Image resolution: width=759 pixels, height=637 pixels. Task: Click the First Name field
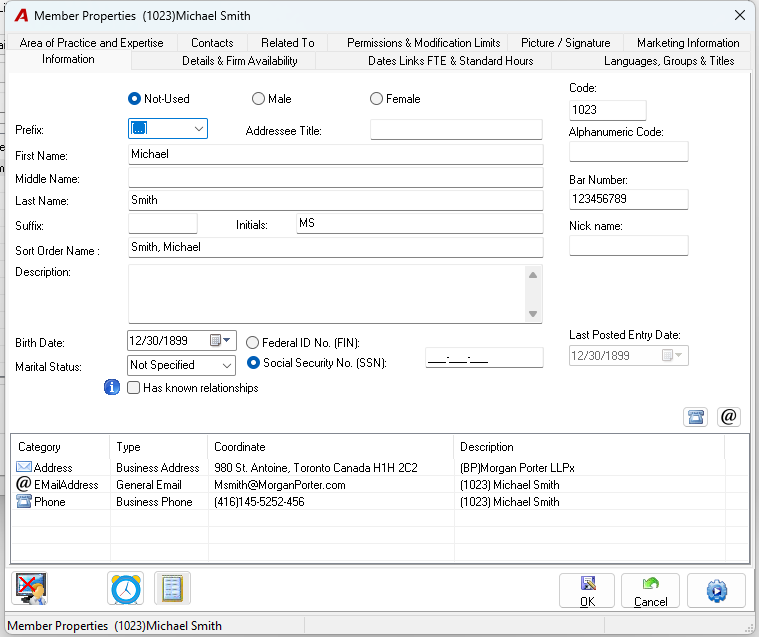coord(335,154)
